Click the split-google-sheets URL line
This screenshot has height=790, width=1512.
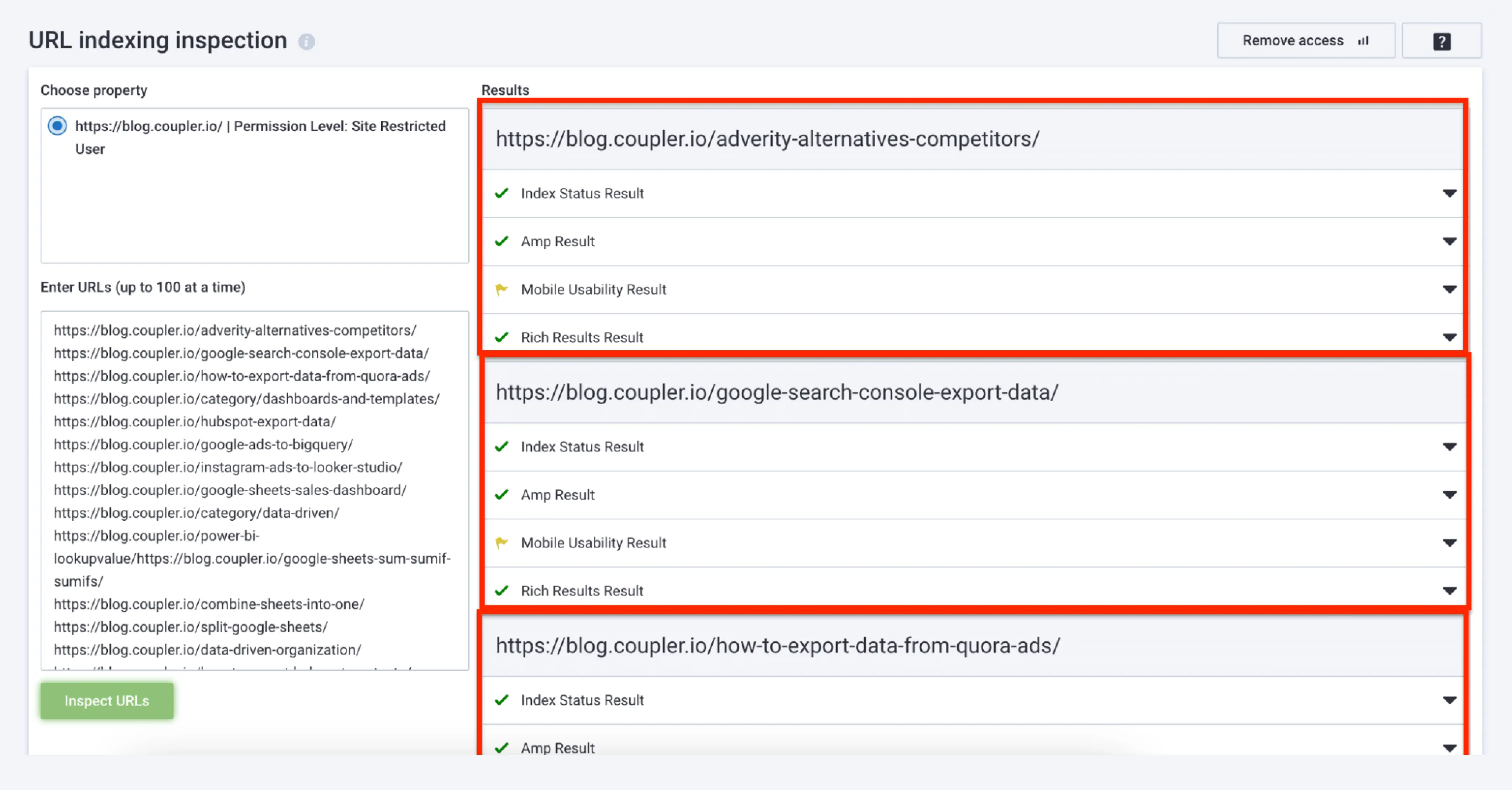point(191,627)
